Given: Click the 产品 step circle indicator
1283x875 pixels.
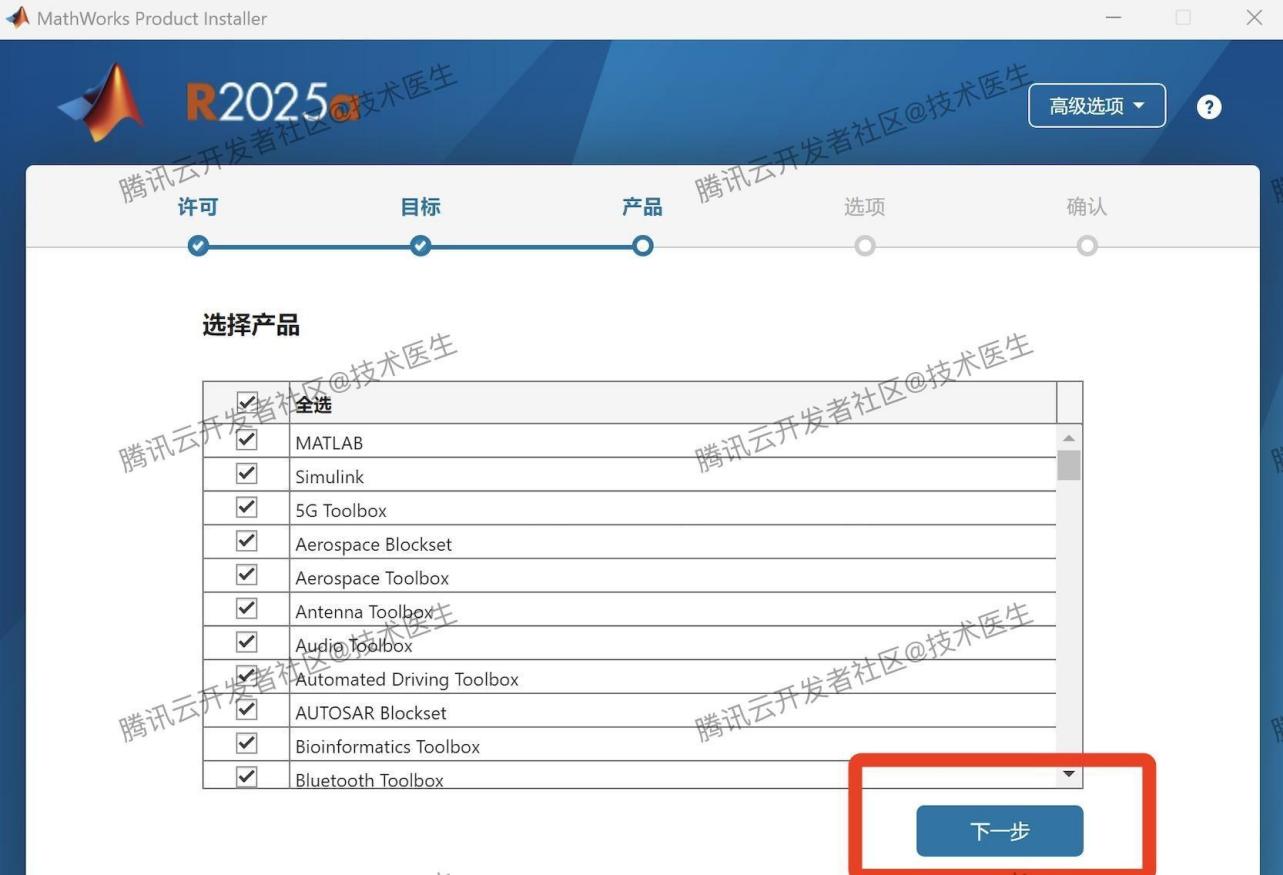Looking at the screenshot, I should pyautogui.click(x=643, y=245).
